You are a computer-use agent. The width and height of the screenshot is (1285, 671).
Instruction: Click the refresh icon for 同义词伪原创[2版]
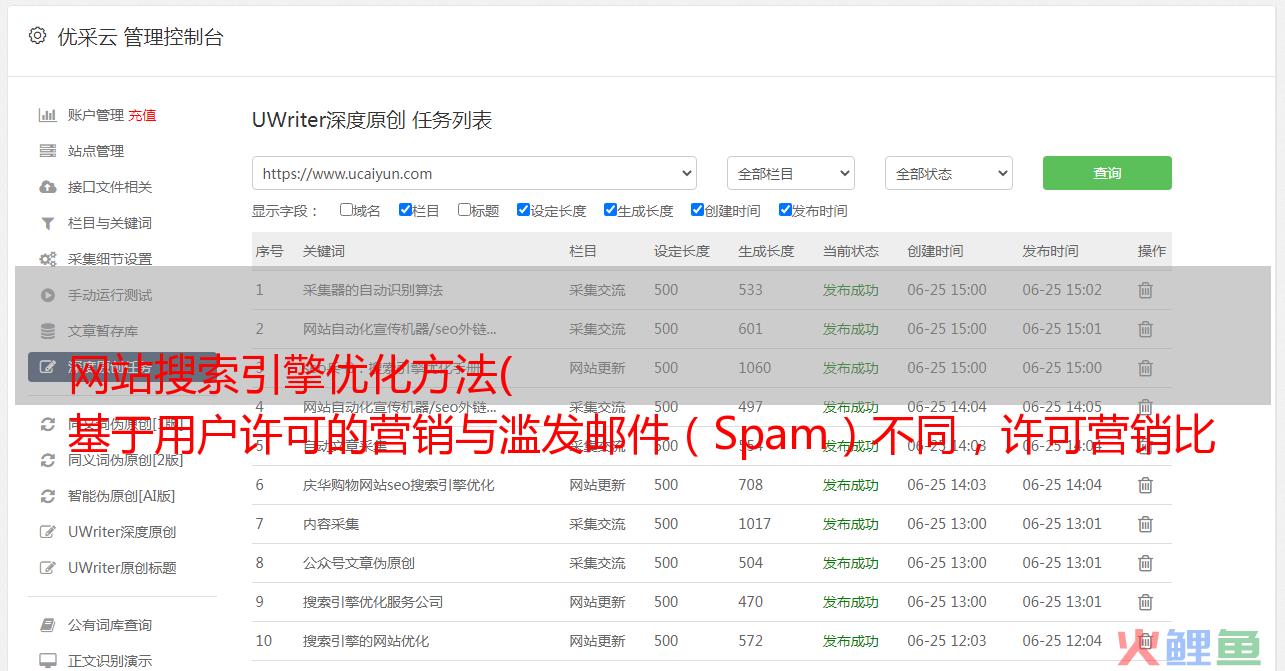pyautogui.click(x=47, y=460)
